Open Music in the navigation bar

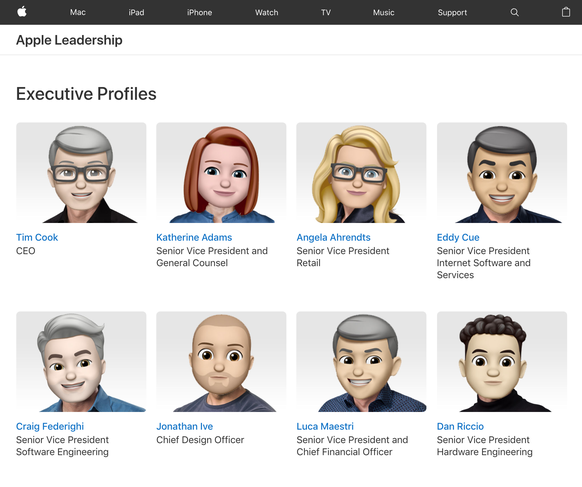tap(383, 12)
